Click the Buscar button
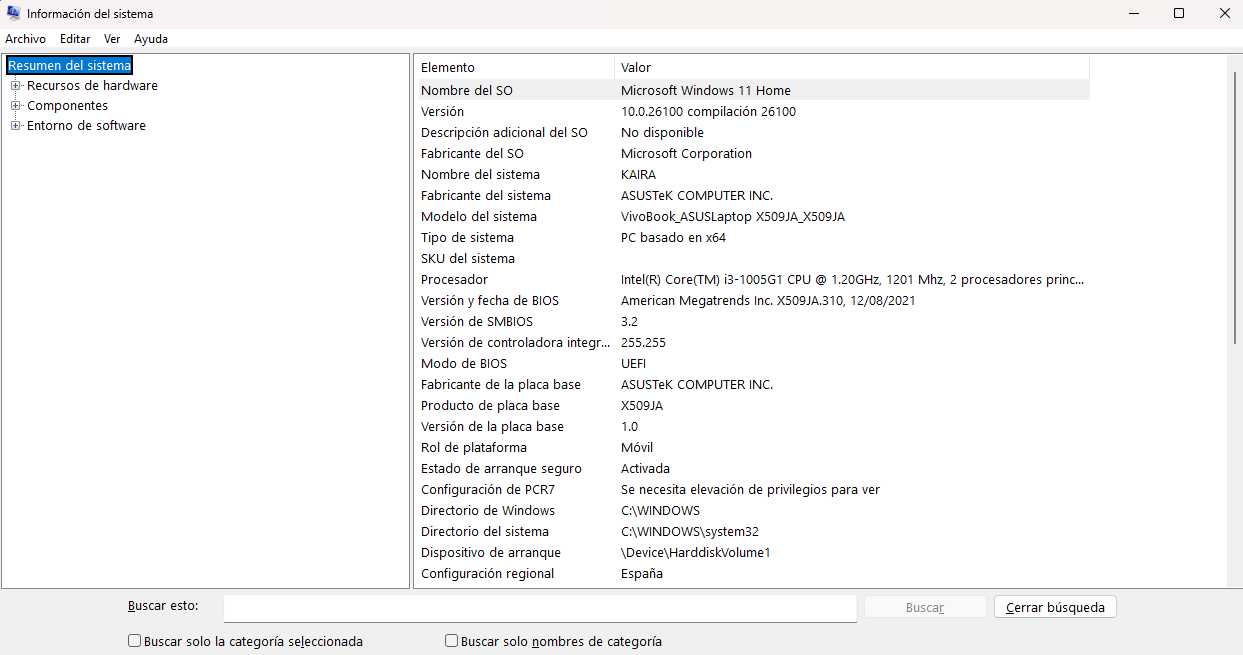1243x655 pixels. click(924, 607)
